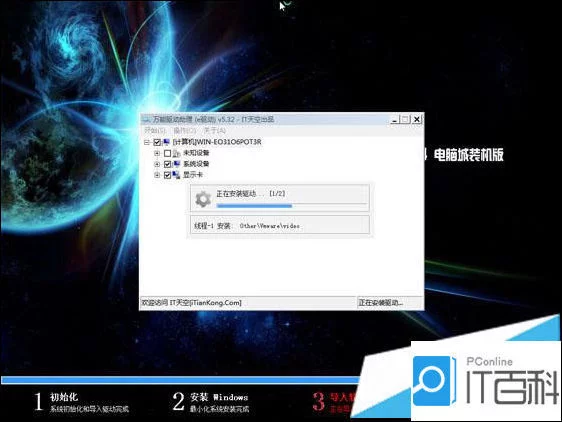The image size is (562, 422).
Task: Click the Other\Vmware\video thread text
Action: pos(270,226)
